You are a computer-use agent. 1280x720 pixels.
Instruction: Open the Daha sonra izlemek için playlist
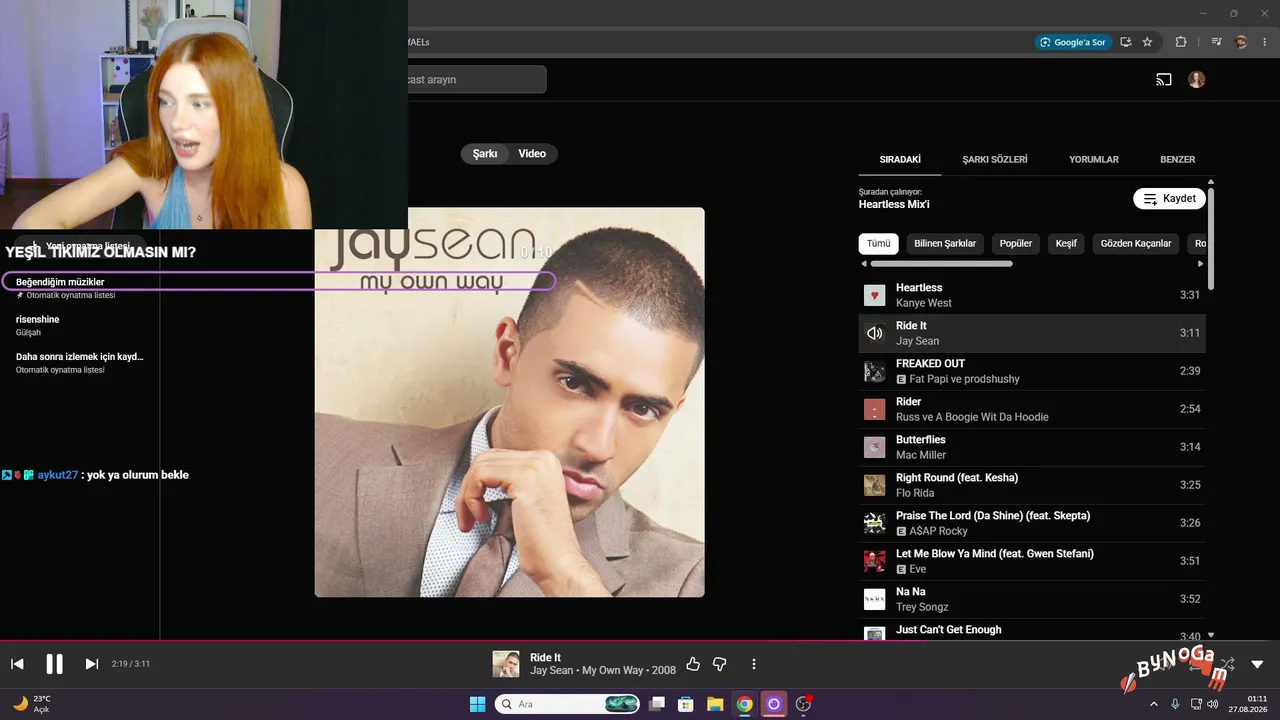80,362
